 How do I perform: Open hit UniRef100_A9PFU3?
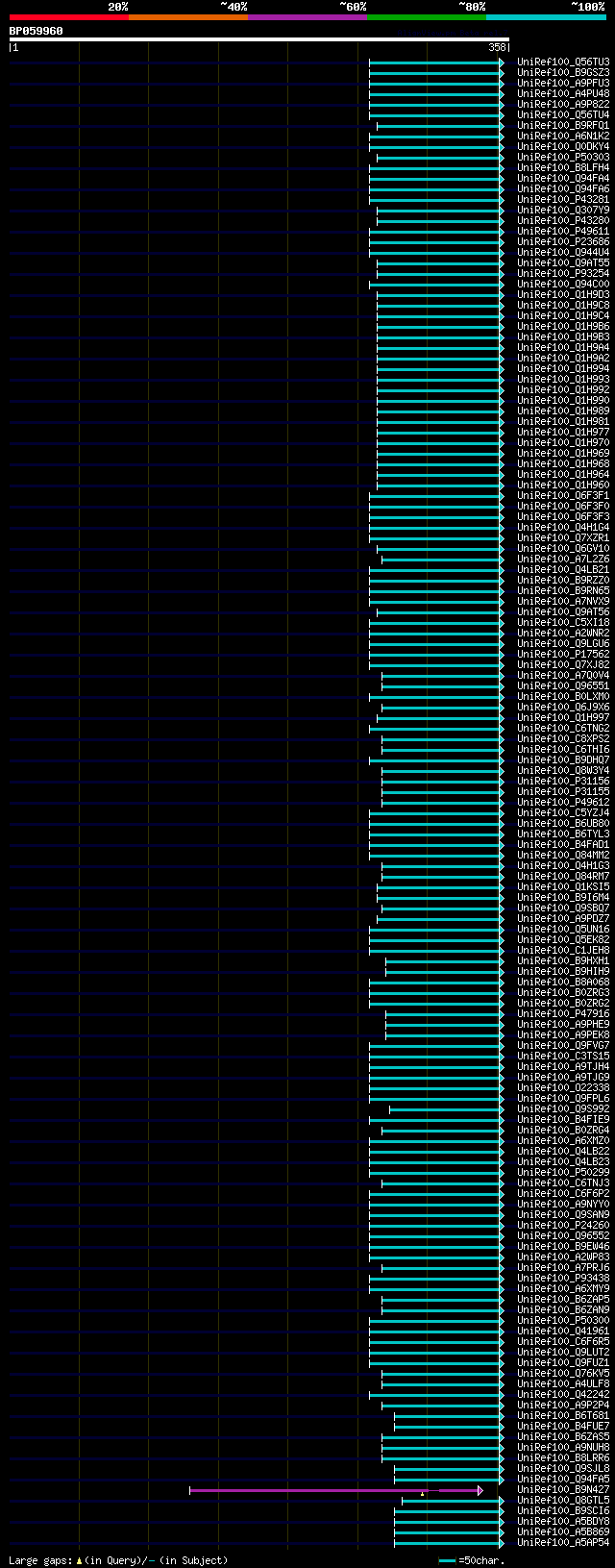(x=563, y=83)
